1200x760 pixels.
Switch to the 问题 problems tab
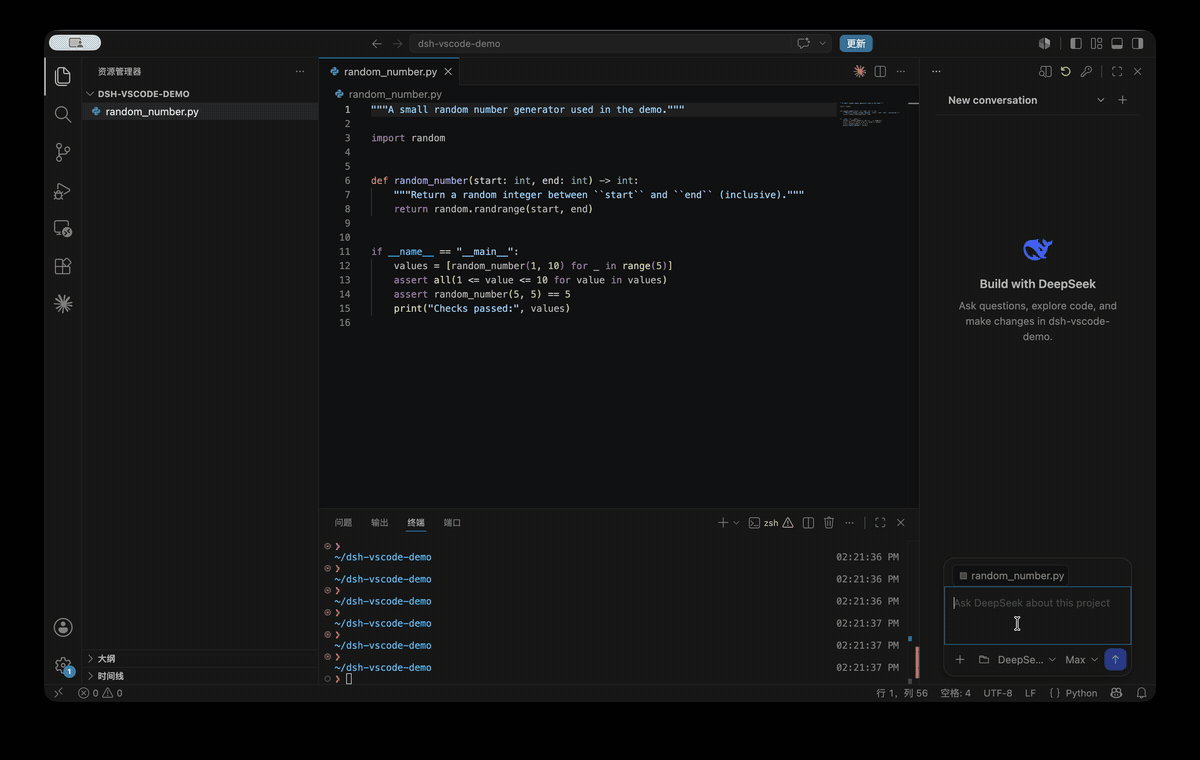coord(343,523)
